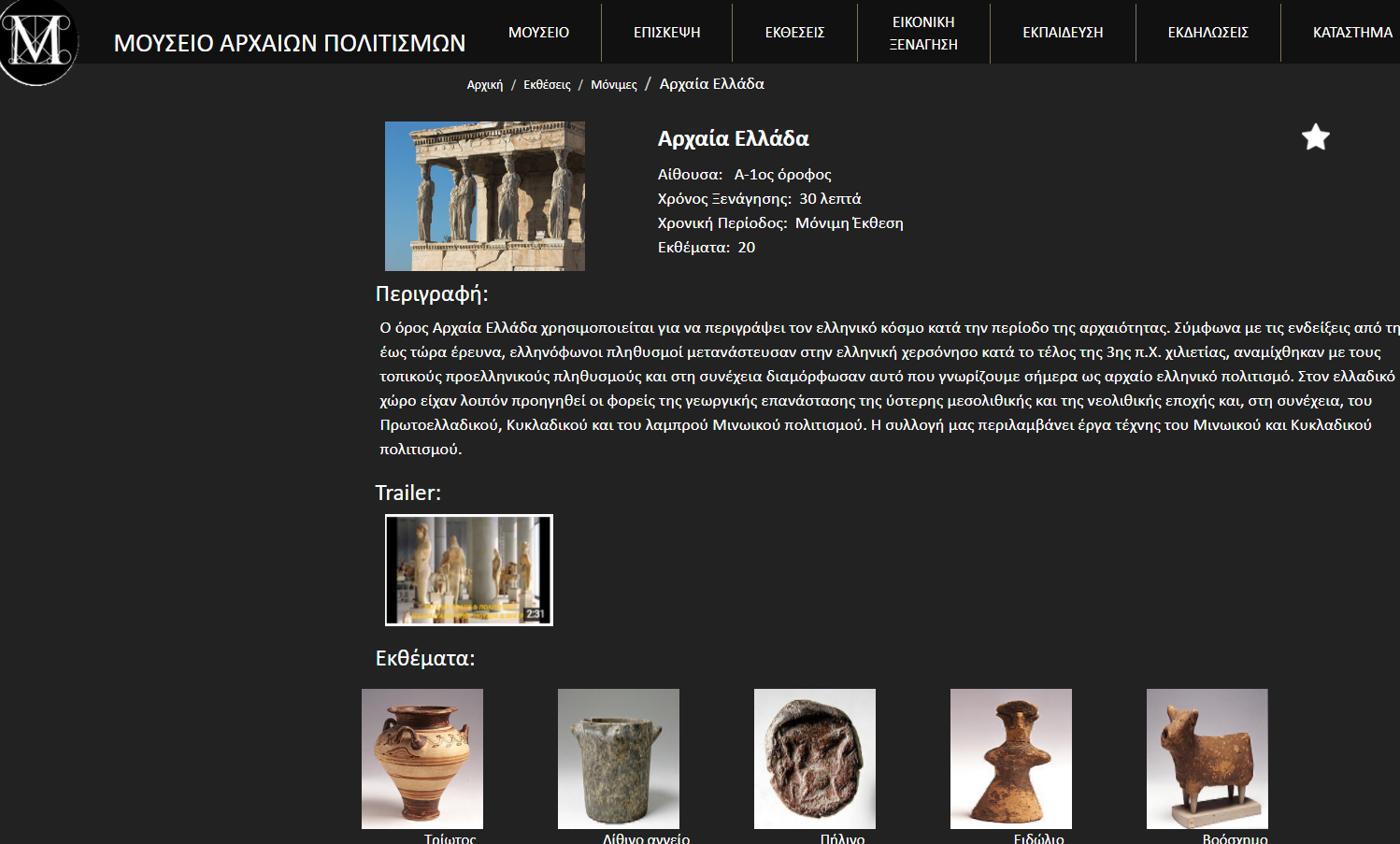Expand the ΕΚΠΑΙΔΕΥΣΗ navigation menu

click(1063, 33)
